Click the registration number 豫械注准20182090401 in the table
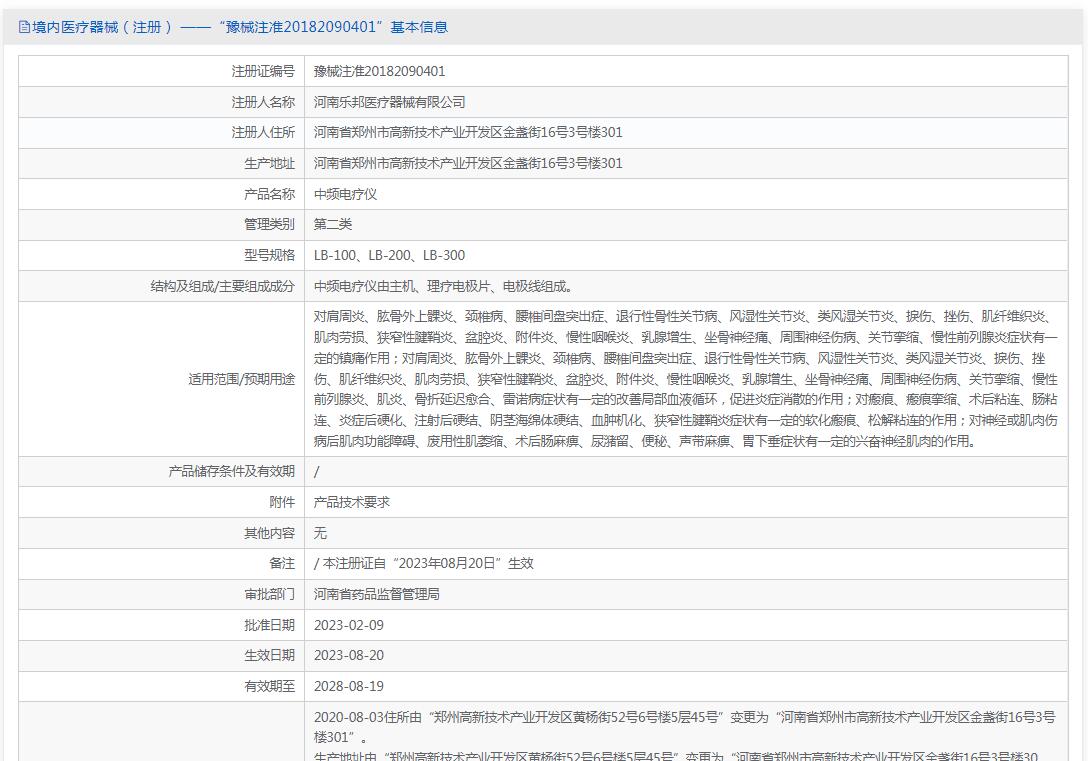 [x=379, y=71]
